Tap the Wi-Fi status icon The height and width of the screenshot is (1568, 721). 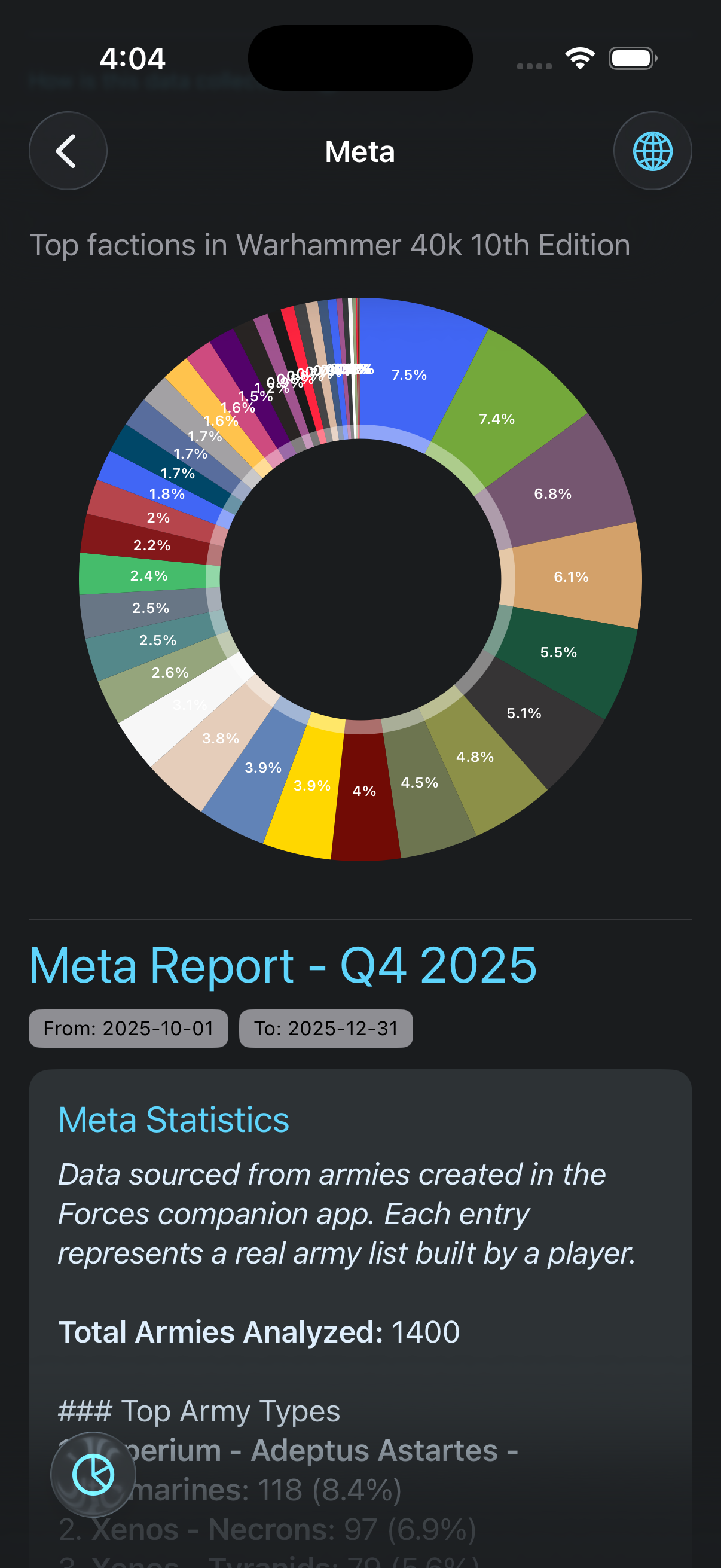[x=580, y=59]
